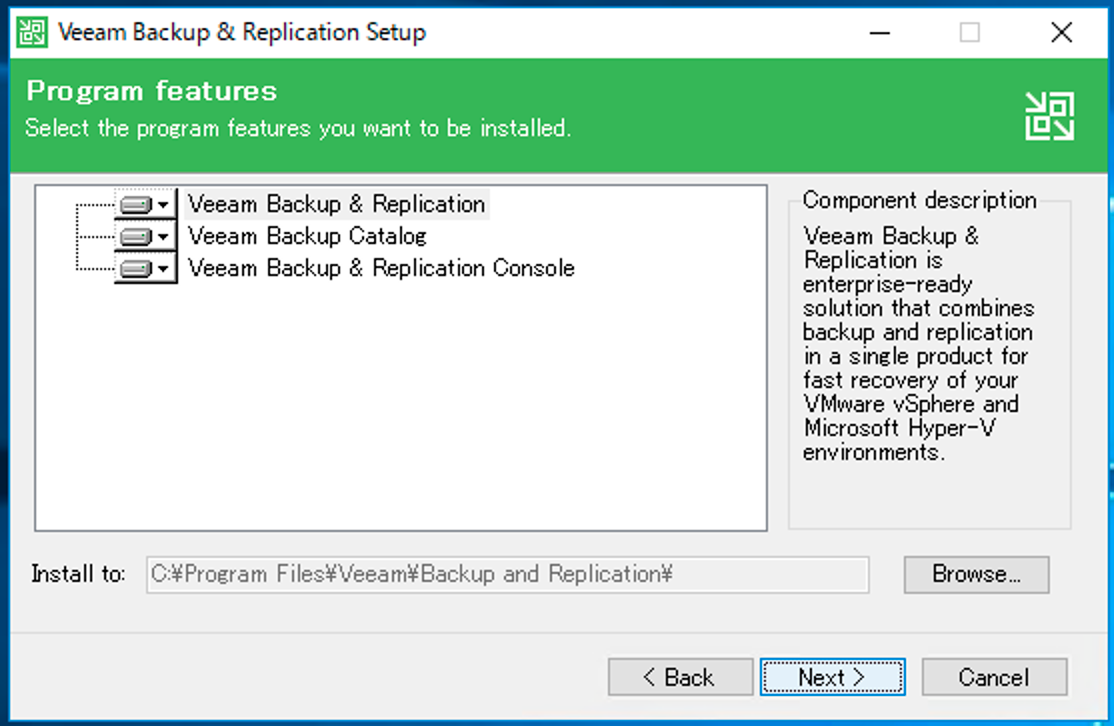The image size is (1114, 726).
Task: Click the Component description text
Action: point(918,344)
